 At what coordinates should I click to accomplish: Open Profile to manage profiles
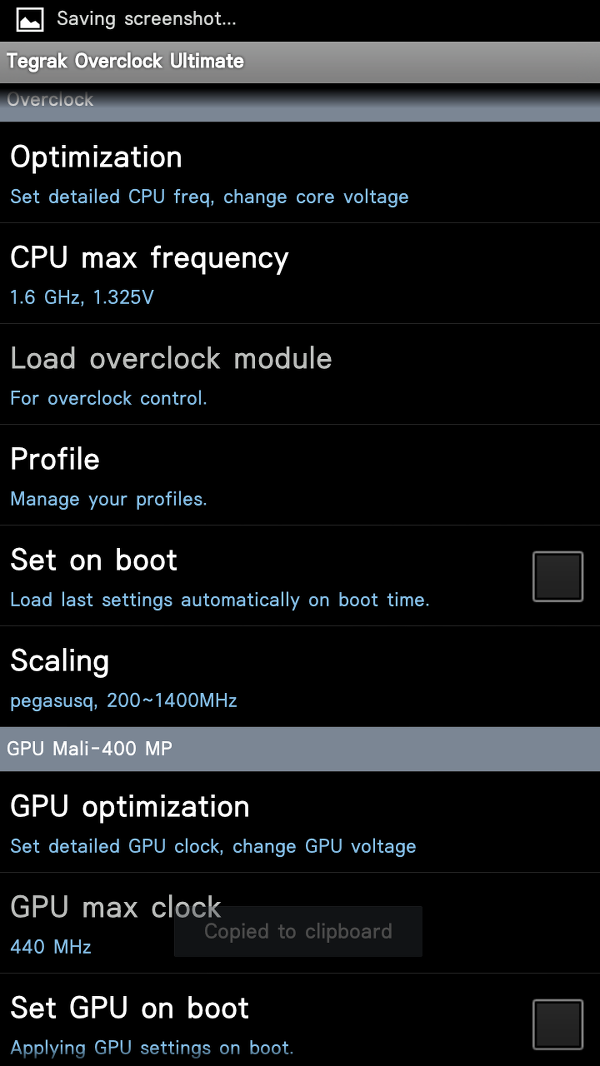[300, 475]
